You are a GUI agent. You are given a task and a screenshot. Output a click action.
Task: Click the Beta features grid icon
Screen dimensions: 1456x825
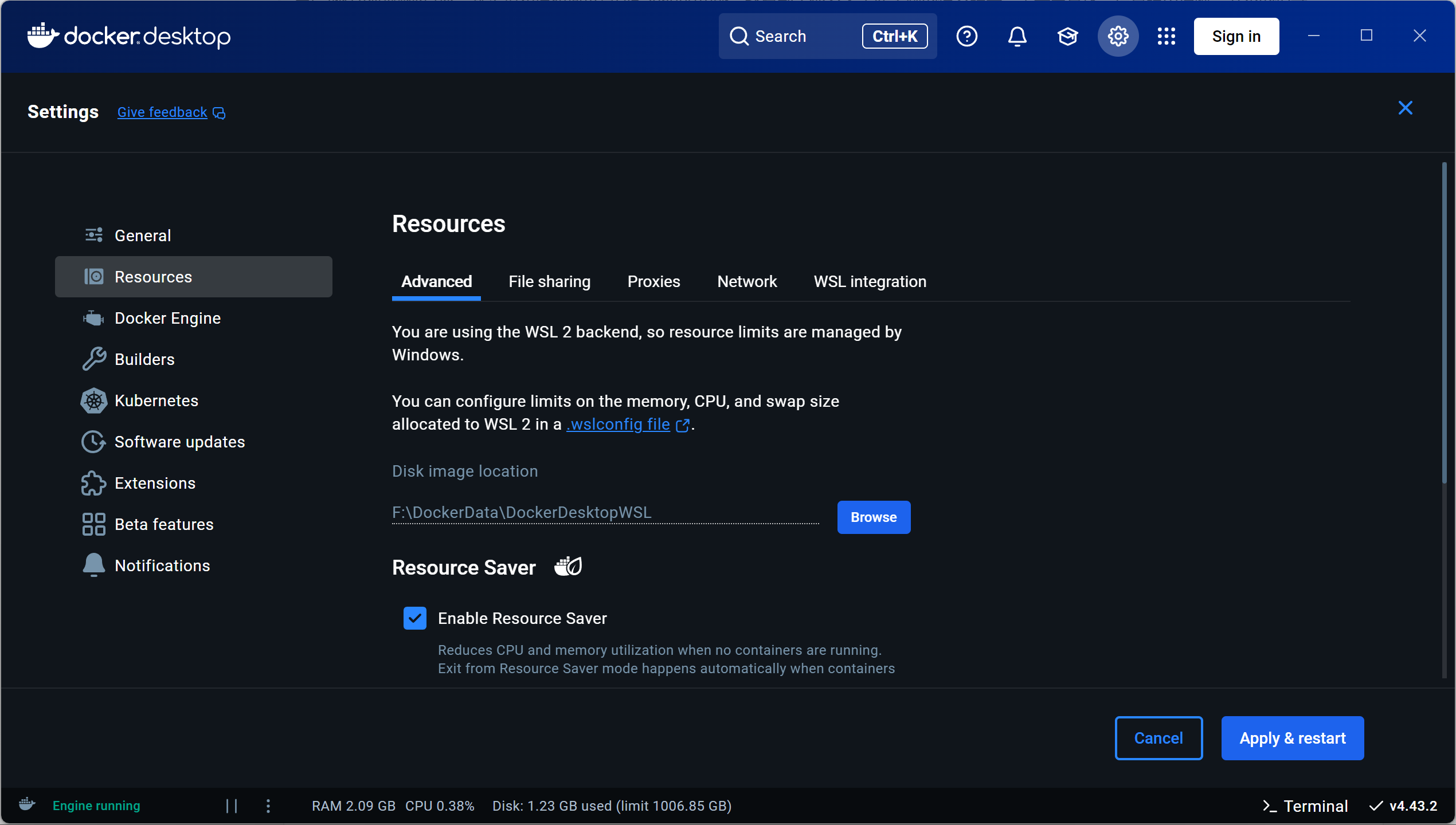(94, 524)
